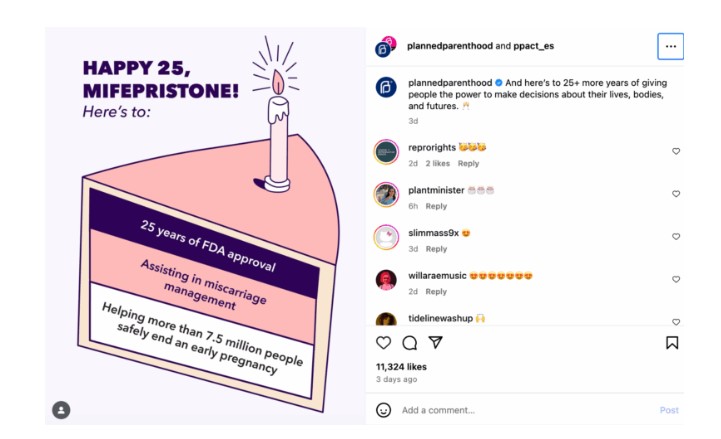This screenshot has height=439, width=721.
Task: Reply to the reprorights comment
Action: (468, 163)
